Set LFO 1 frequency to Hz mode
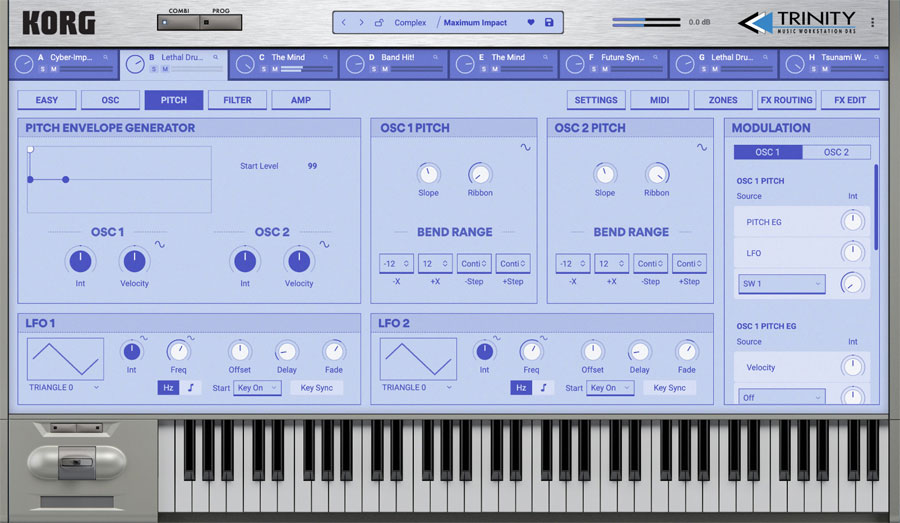Viewport: 900px width, 523px height. pos(168,388)
